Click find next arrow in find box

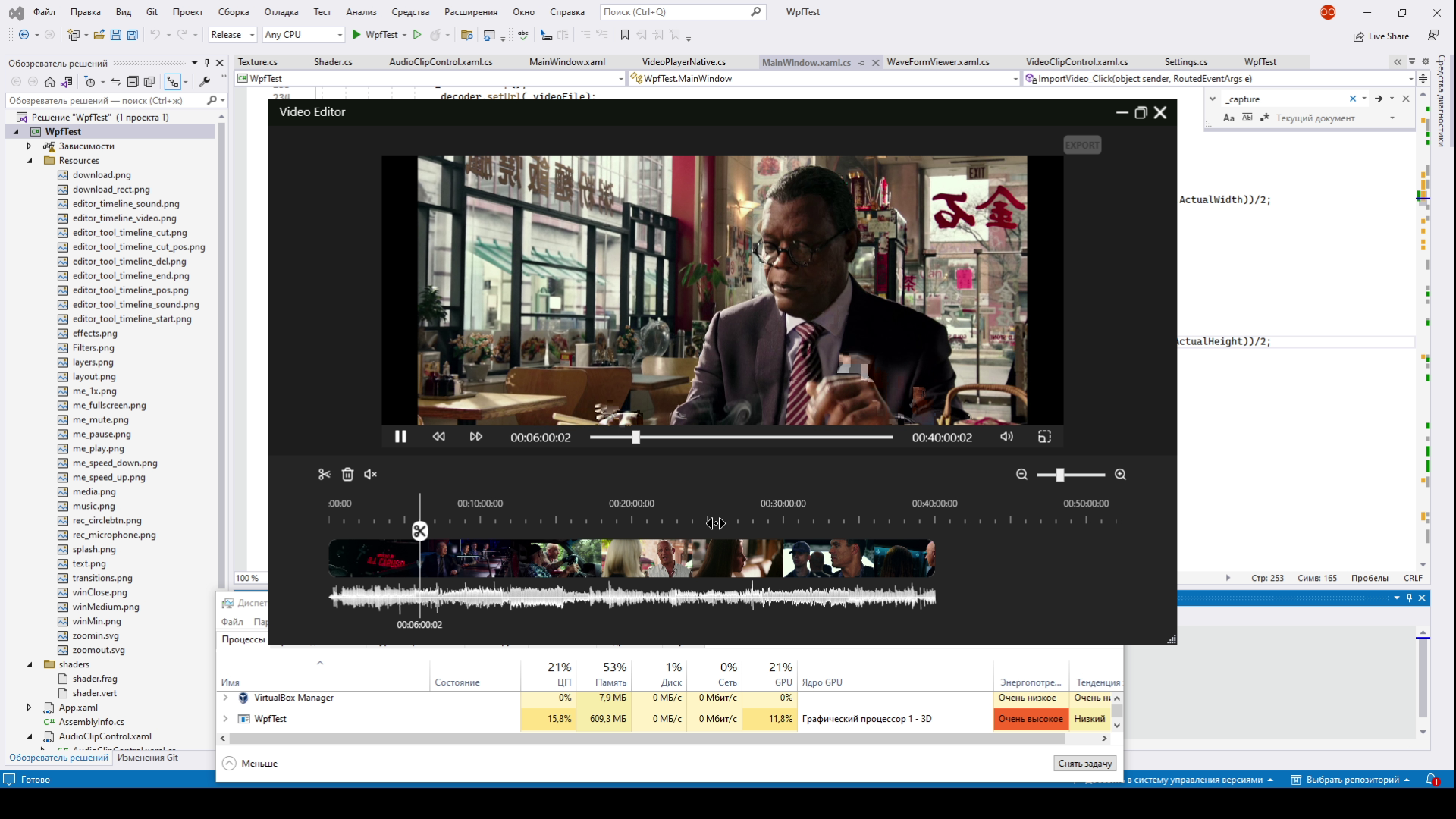(x=1378, y=99)
